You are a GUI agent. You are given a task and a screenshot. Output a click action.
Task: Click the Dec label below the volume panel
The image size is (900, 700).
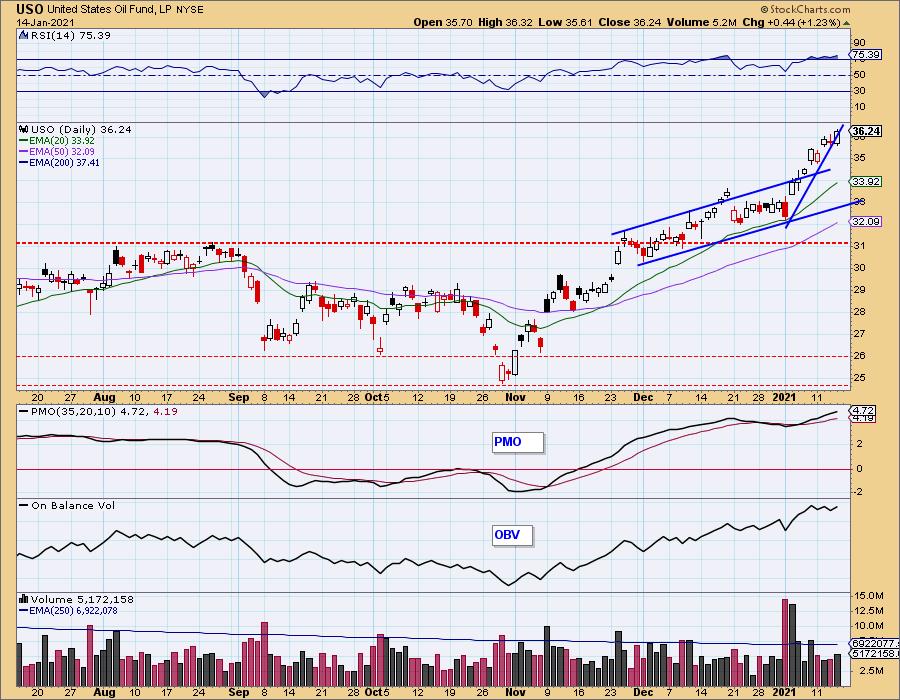coord(643,693)
